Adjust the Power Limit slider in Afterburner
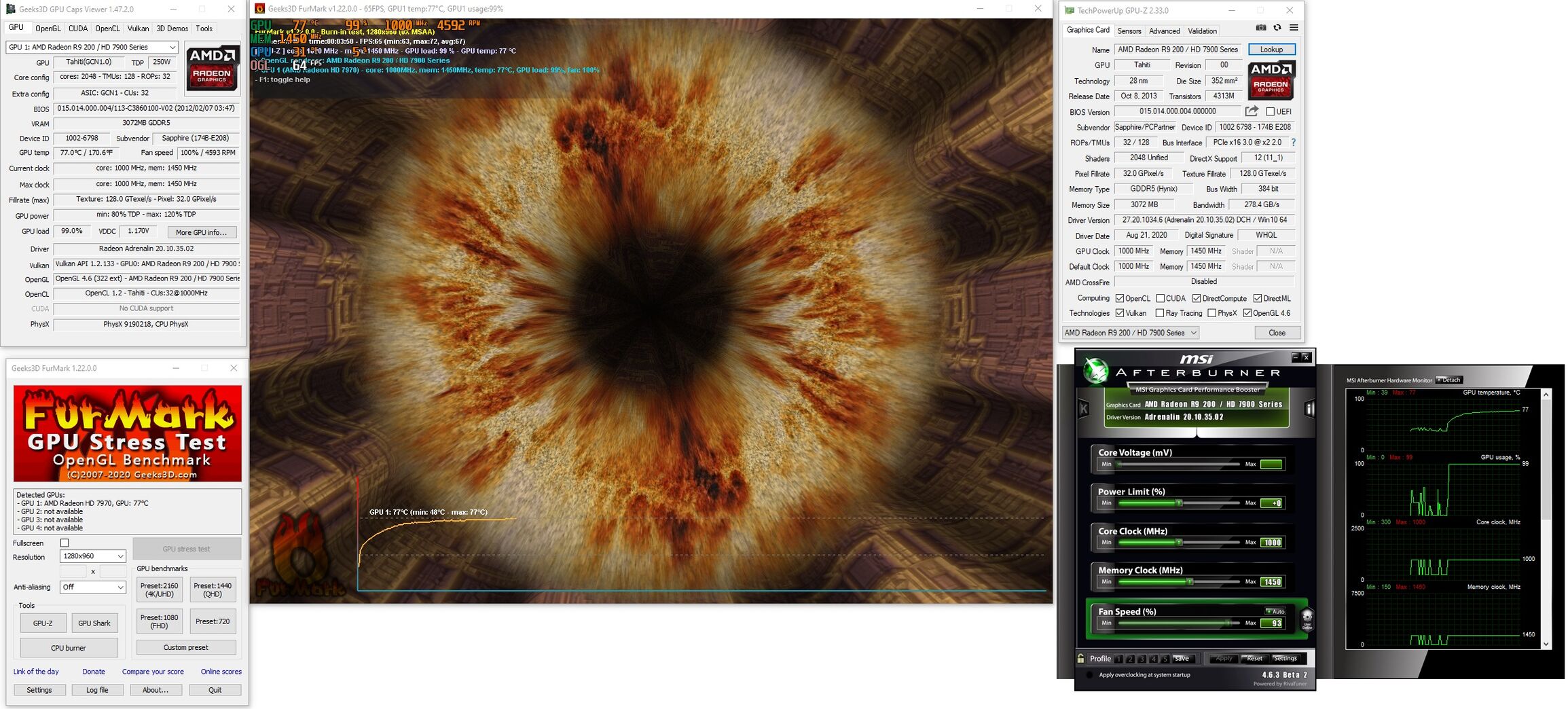Image resolution: width=1568 pixels, height=709 pixels. (x=1179, y=503)
